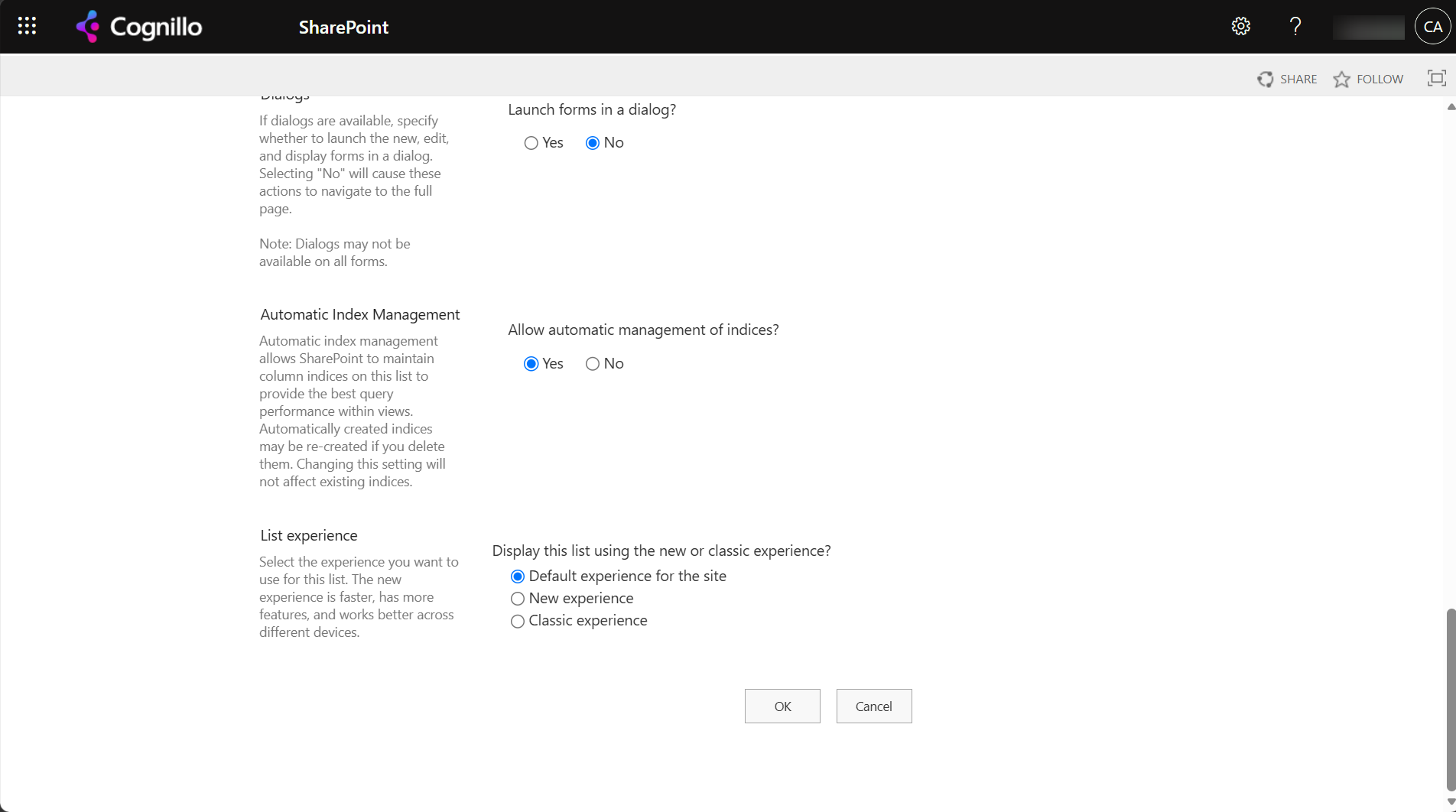The width and height of the screenshot is (1456, 812).
Task: Open the CA account avatar
Action: pyautogui.click(x=1432, y=27)
